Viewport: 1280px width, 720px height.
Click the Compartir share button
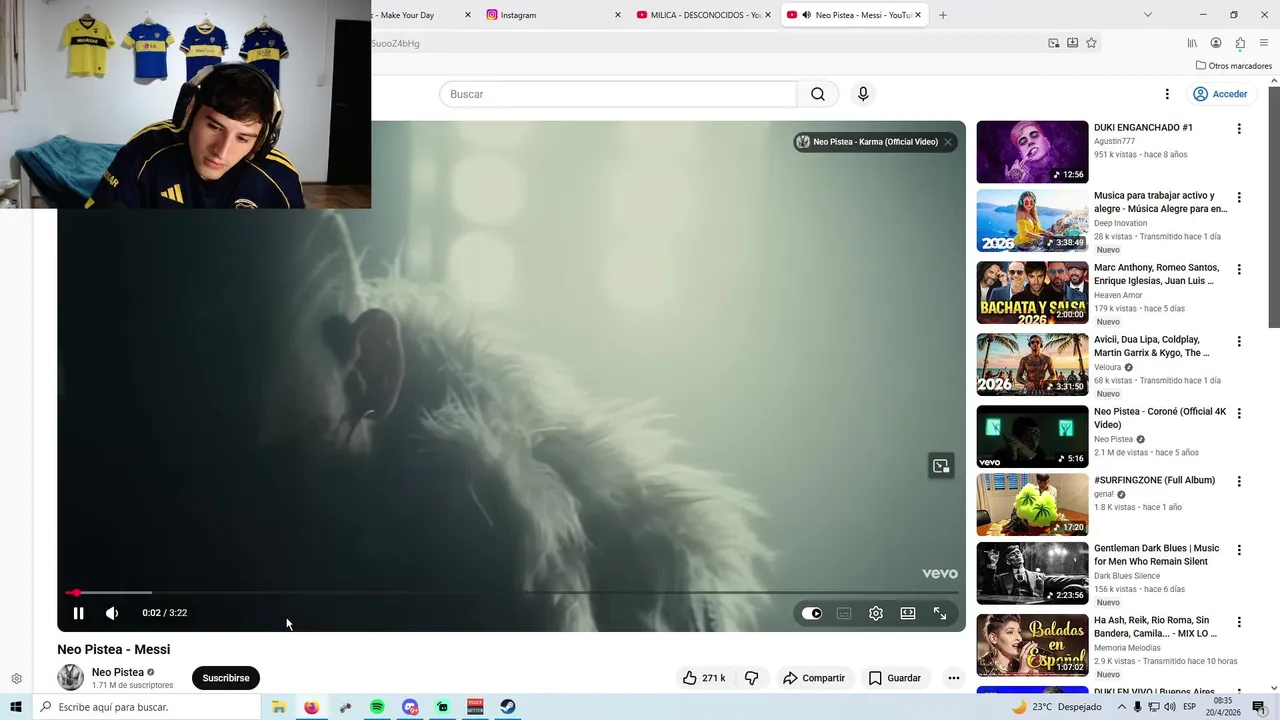(813, 678)
